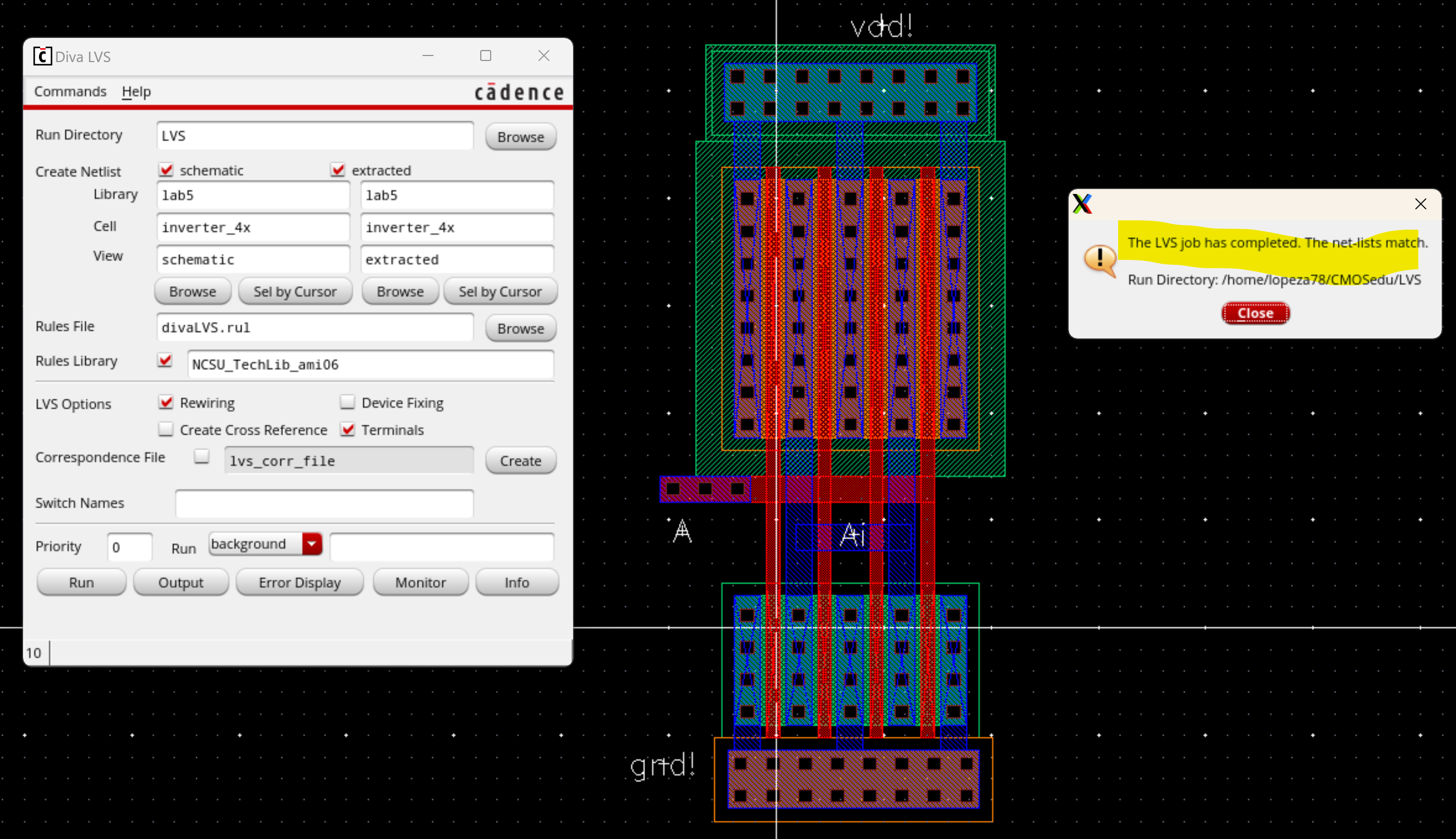Click the Cadence logo in the menu bar

[x=519, y=92]
